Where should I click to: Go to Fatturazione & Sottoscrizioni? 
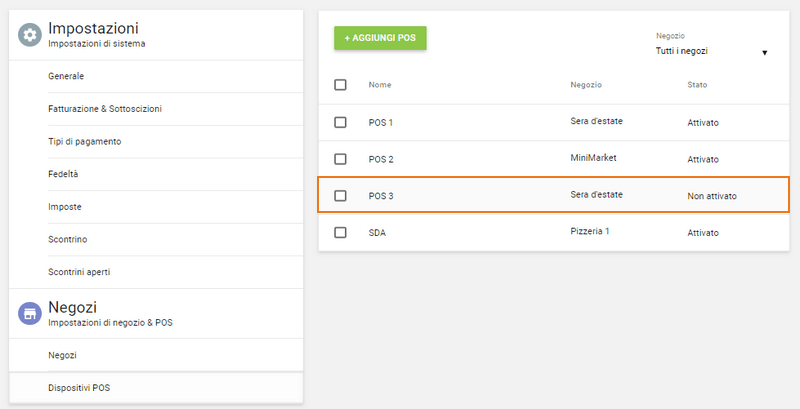tap(105, 109)
